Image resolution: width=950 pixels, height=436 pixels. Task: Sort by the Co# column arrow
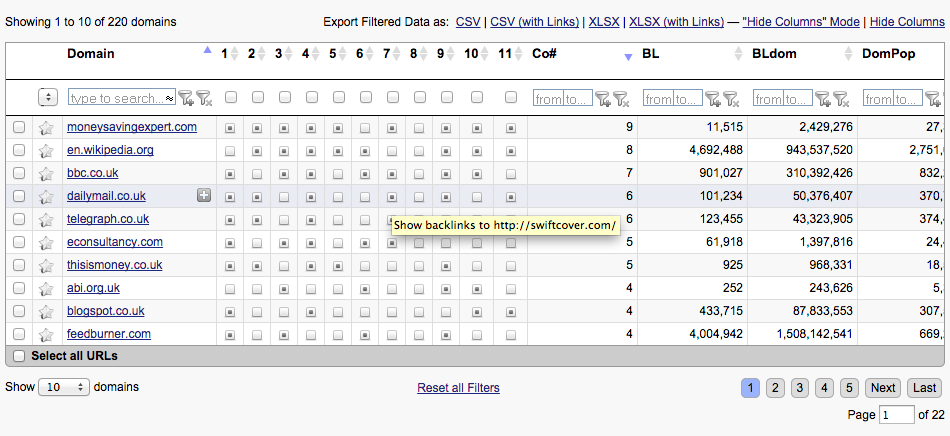[628, 57]
